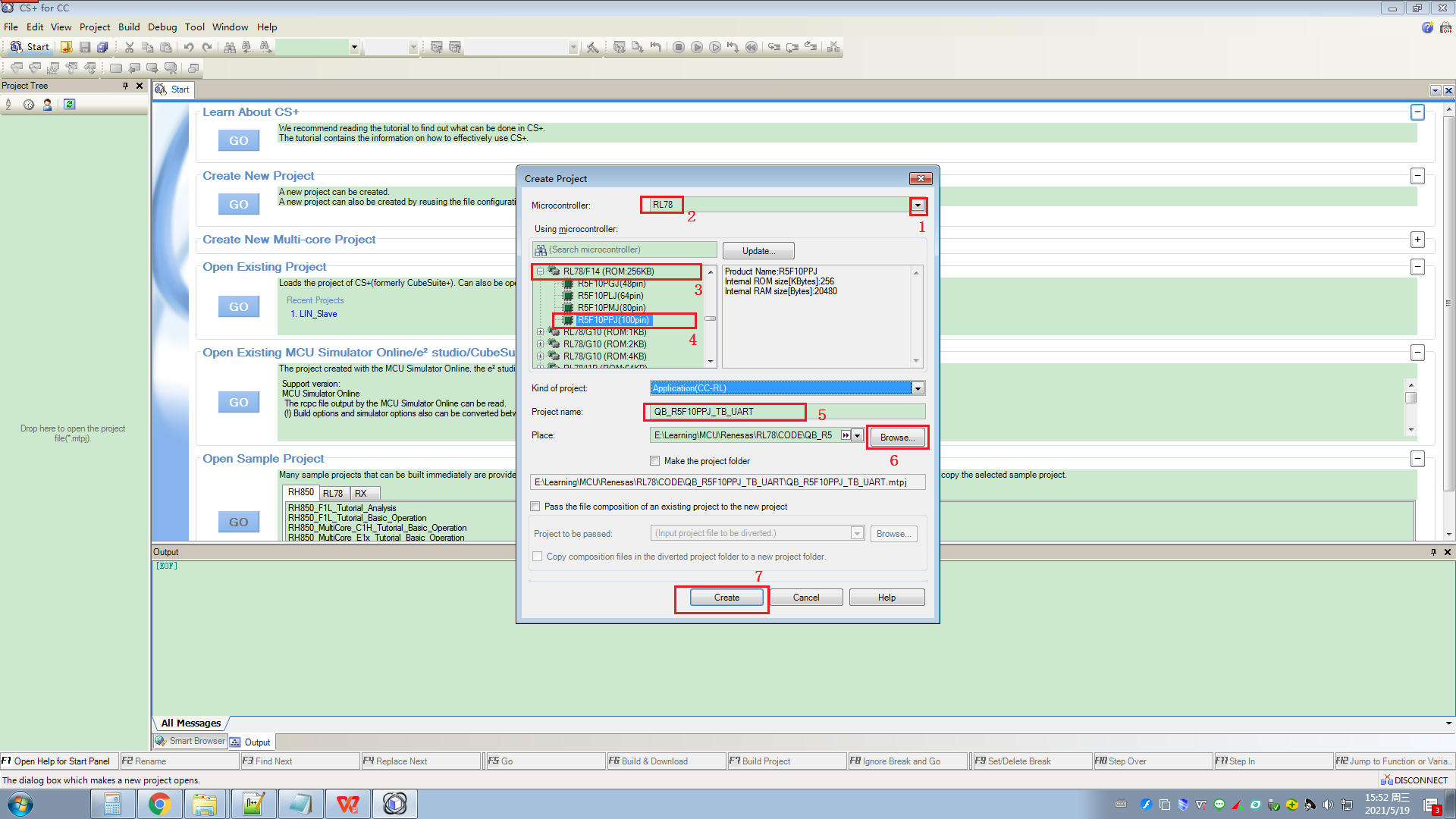Click the Redo arrow icon

click(x=207, y=47)
